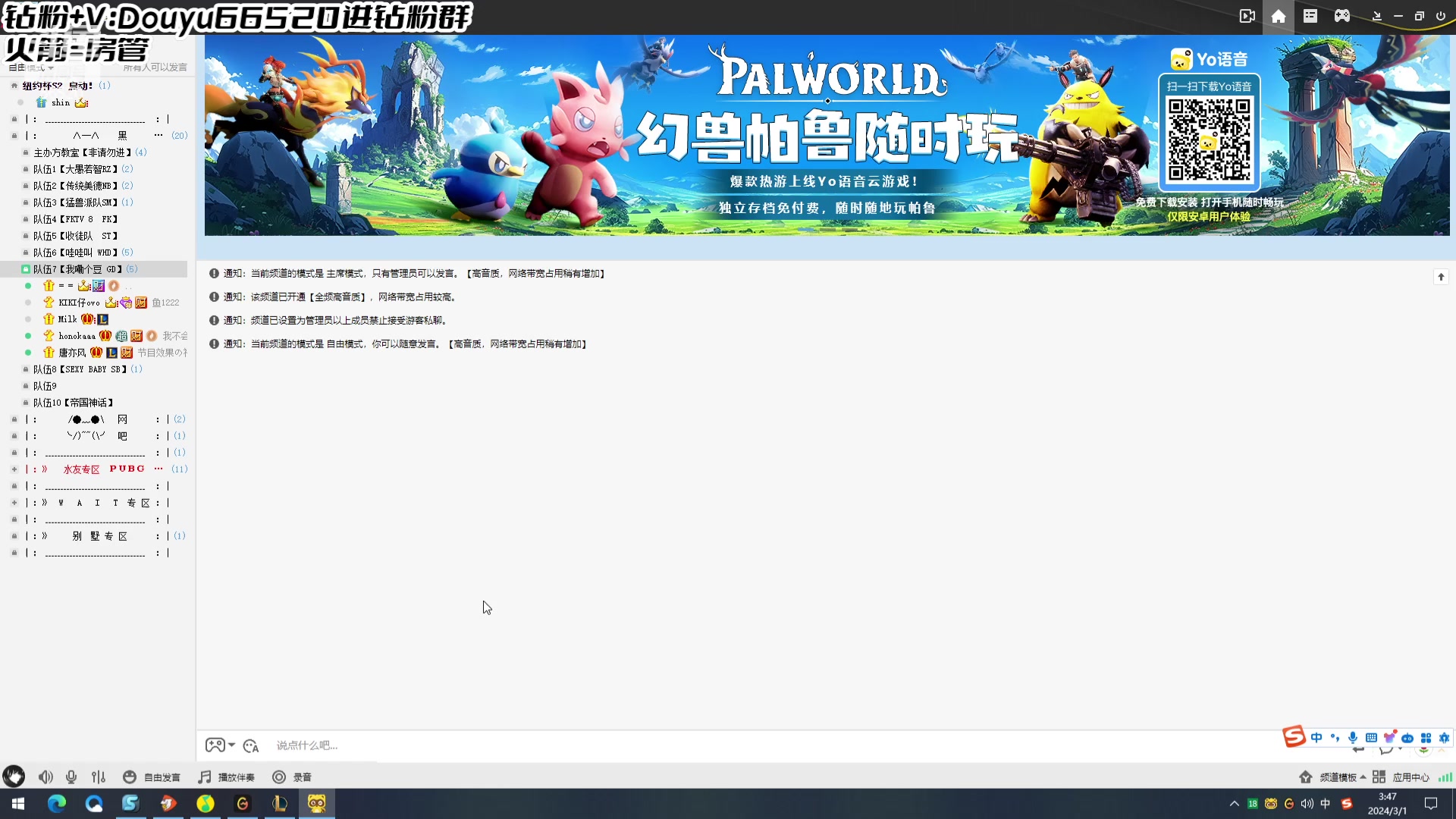Screen dimensions: 1456x819
Task: Select user shin in channel list
Action: 61,102
